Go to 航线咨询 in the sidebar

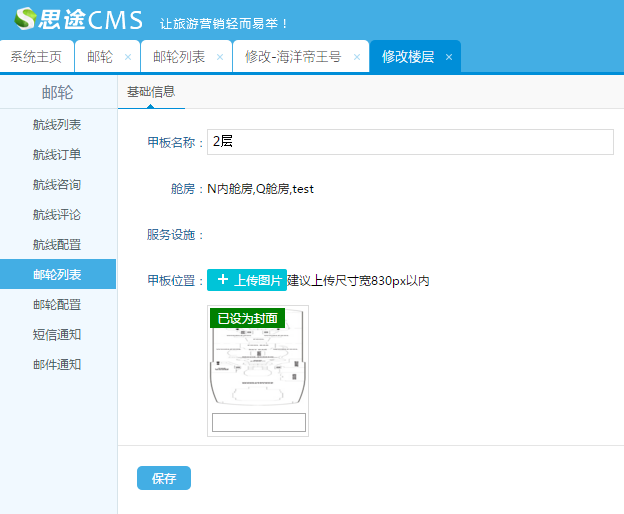57,185
